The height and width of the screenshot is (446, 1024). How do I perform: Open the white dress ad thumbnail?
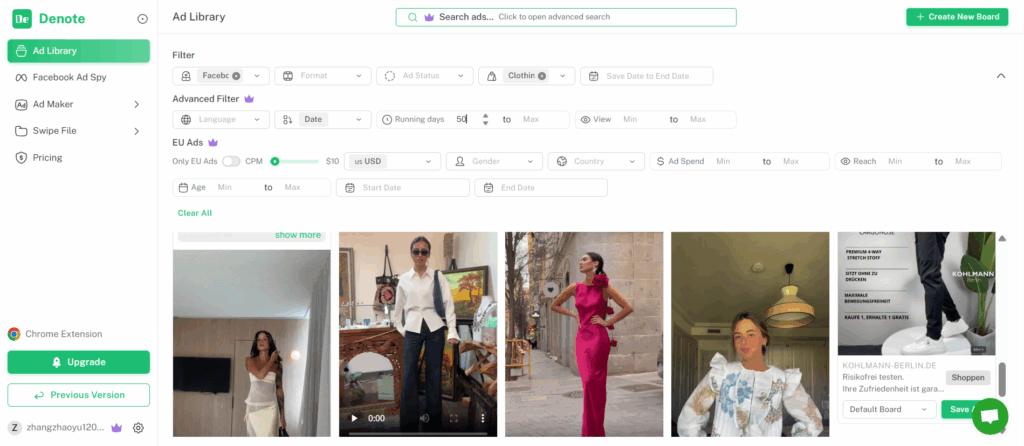point(251,343)
